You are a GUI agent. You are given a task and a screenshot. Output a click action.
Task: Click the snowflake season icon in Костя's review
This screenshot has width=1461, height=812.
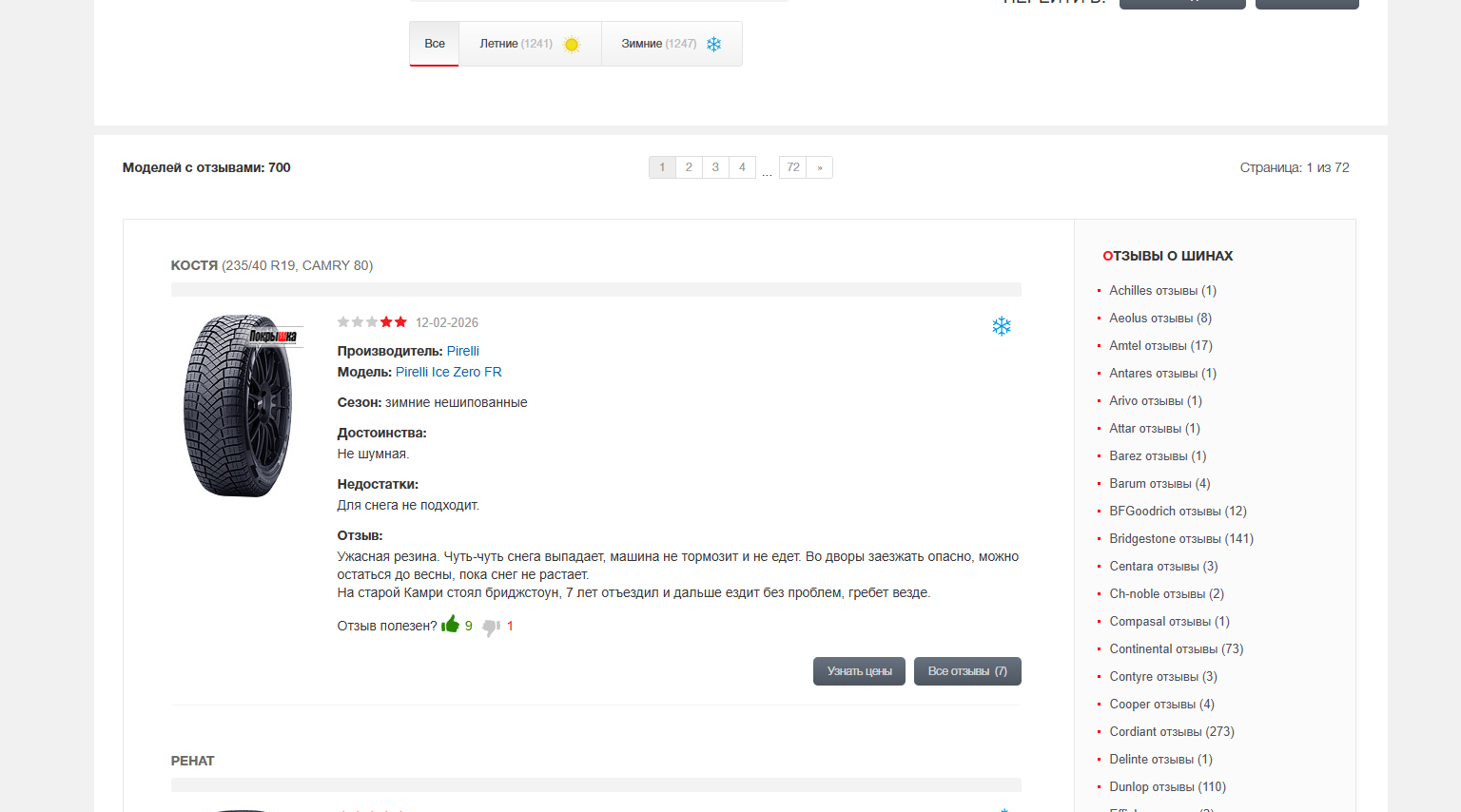tap(1002, 326)
